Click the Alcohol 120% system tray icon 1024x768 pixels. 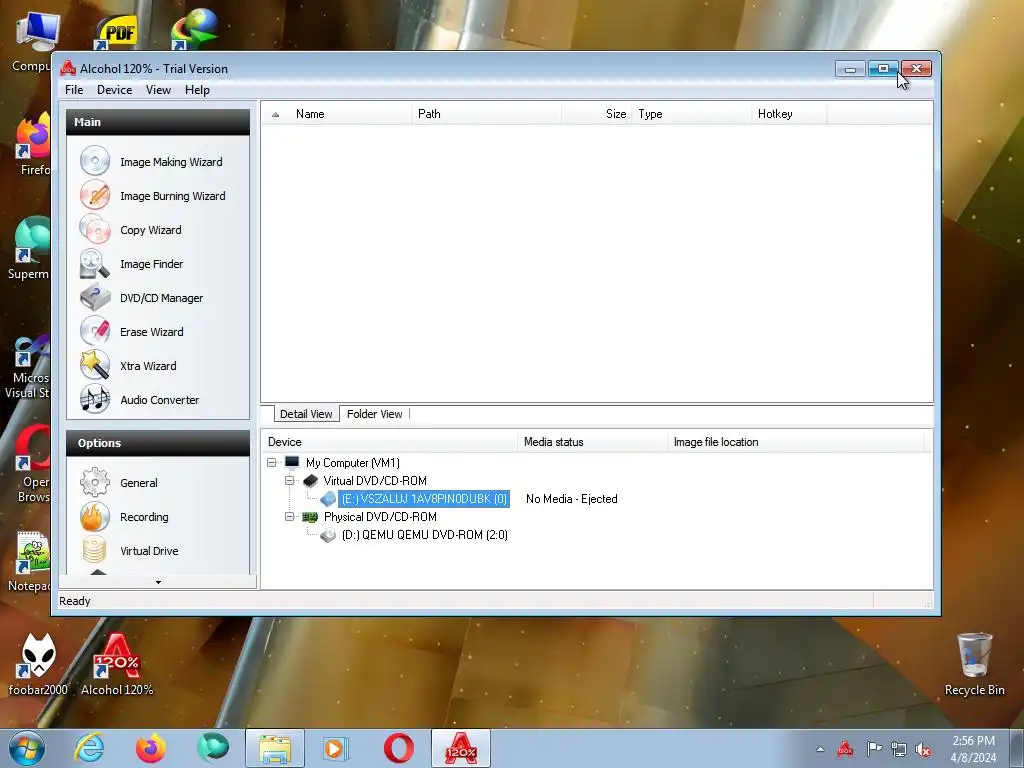point(846,749)
